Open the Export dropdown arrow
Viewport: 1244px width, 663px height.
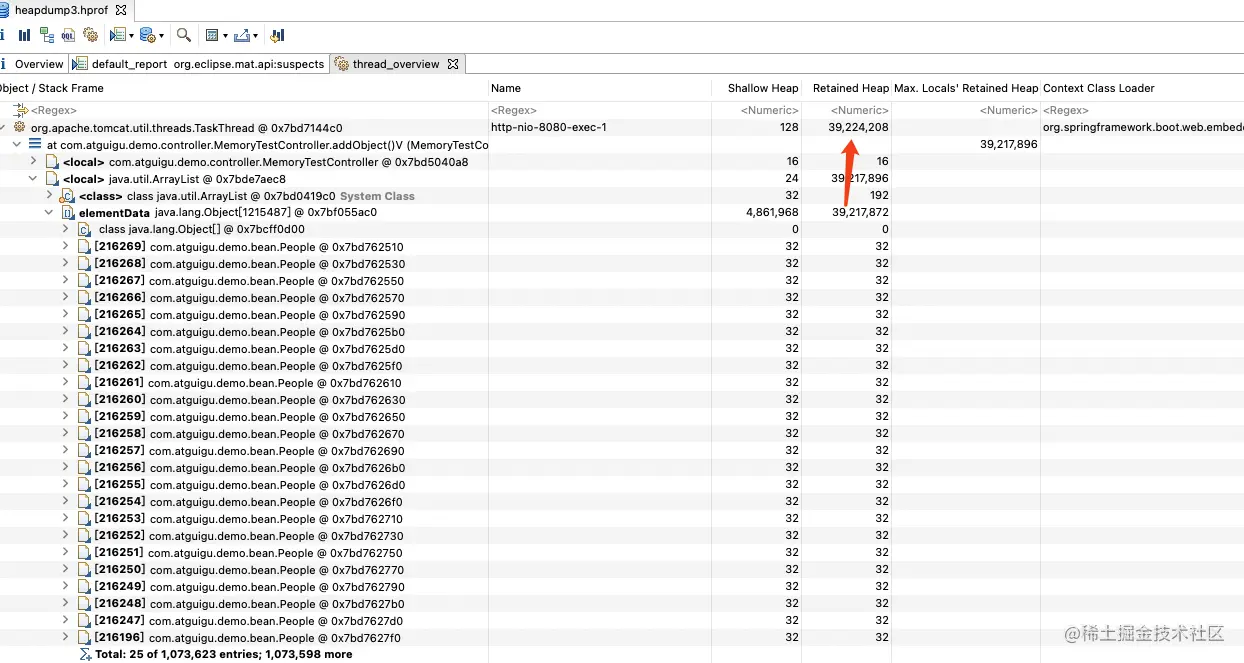point(255,36)
